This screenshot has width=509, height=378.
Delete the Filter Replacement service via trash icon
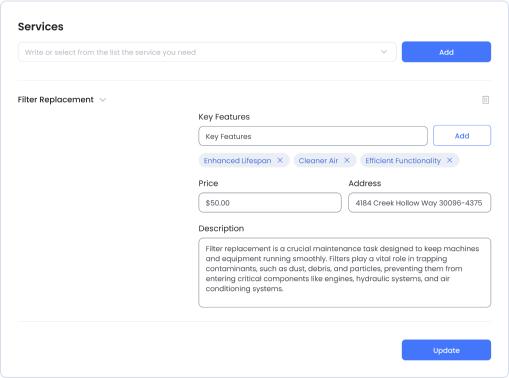click(x=485, y=100)
